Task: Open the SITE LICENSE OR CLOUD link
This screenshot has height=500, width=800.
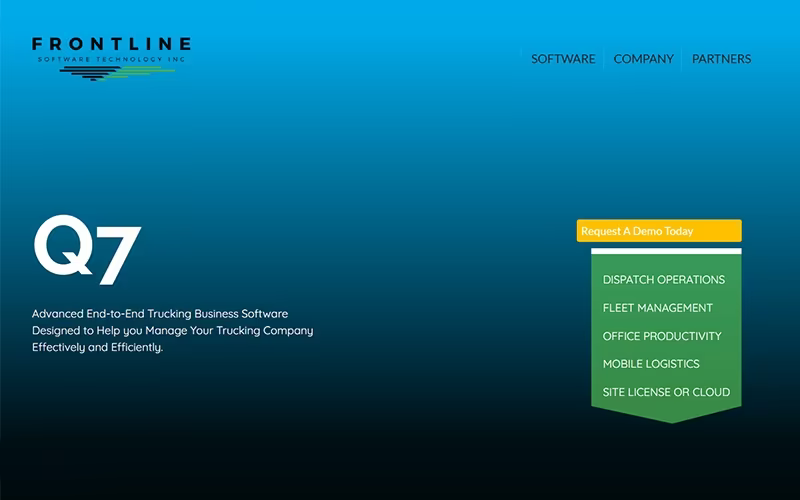Action: tap(666, 392)
